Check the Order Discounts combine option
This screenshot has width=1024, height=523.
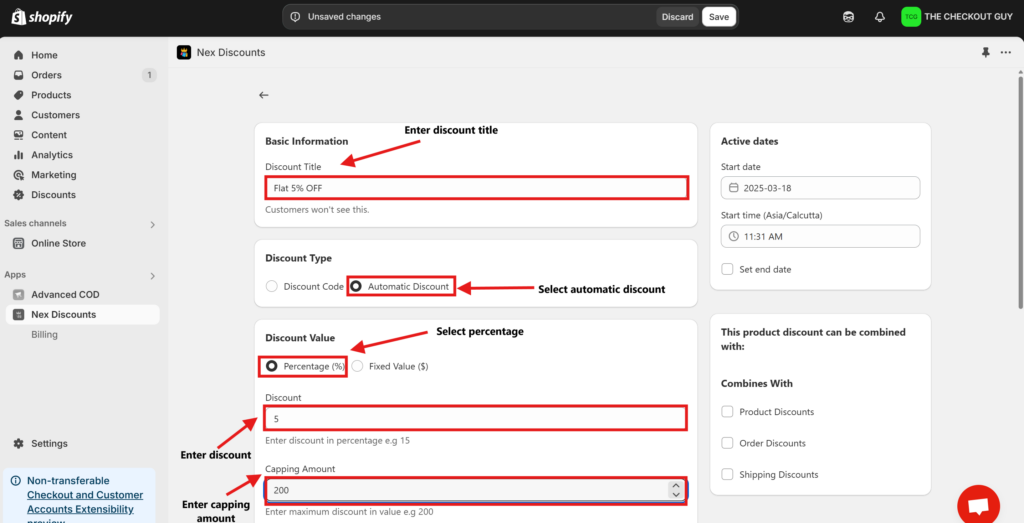(x=727, y=443)
